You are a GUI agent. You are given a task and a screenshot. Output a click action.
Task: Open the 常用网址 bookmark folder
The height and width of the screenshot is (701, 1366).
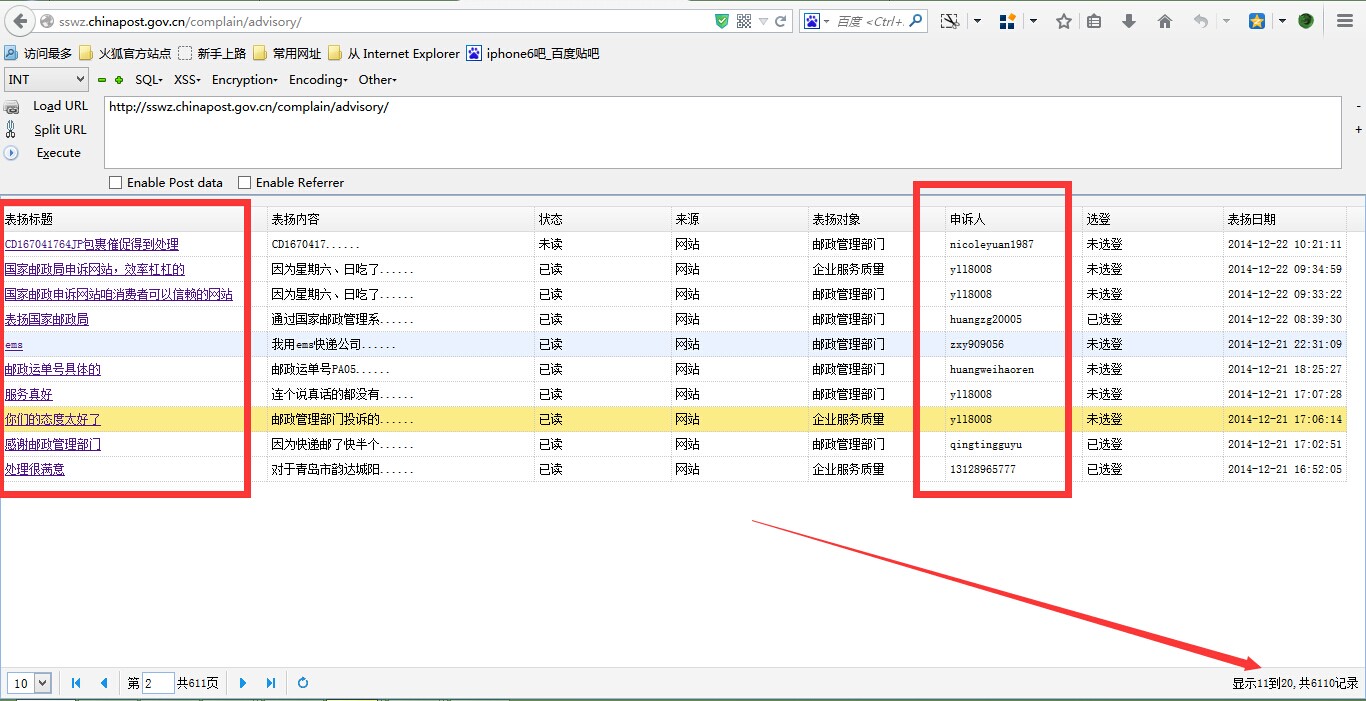point(287,54)
